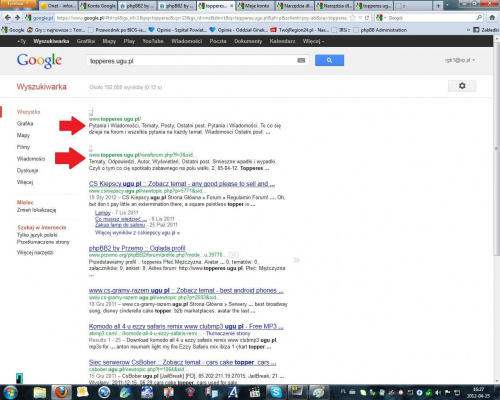
Task: Click the google.pl site identity badge
Action: tap(39, 18)
